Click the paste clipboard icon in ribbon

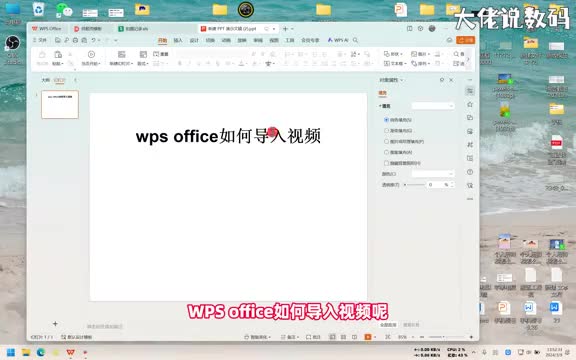click(58, 55)
